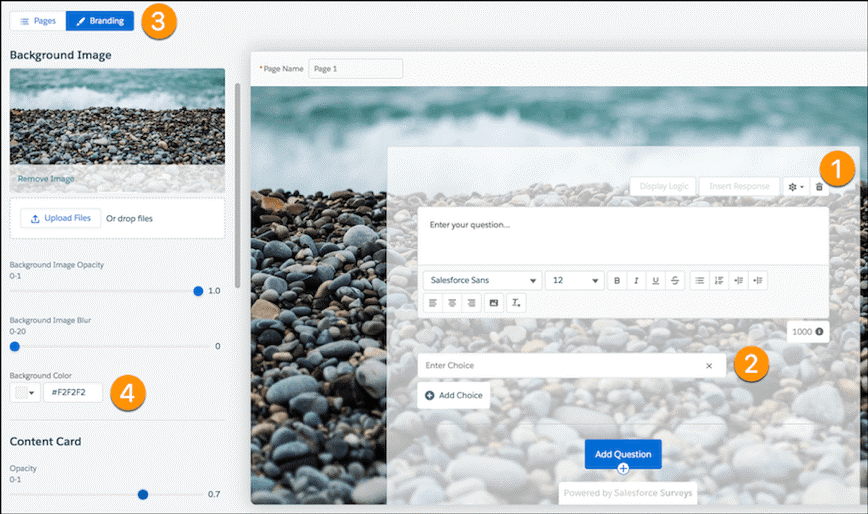
Task: Open the Salesforce Sans font dropdown
Action: point(482,281)
